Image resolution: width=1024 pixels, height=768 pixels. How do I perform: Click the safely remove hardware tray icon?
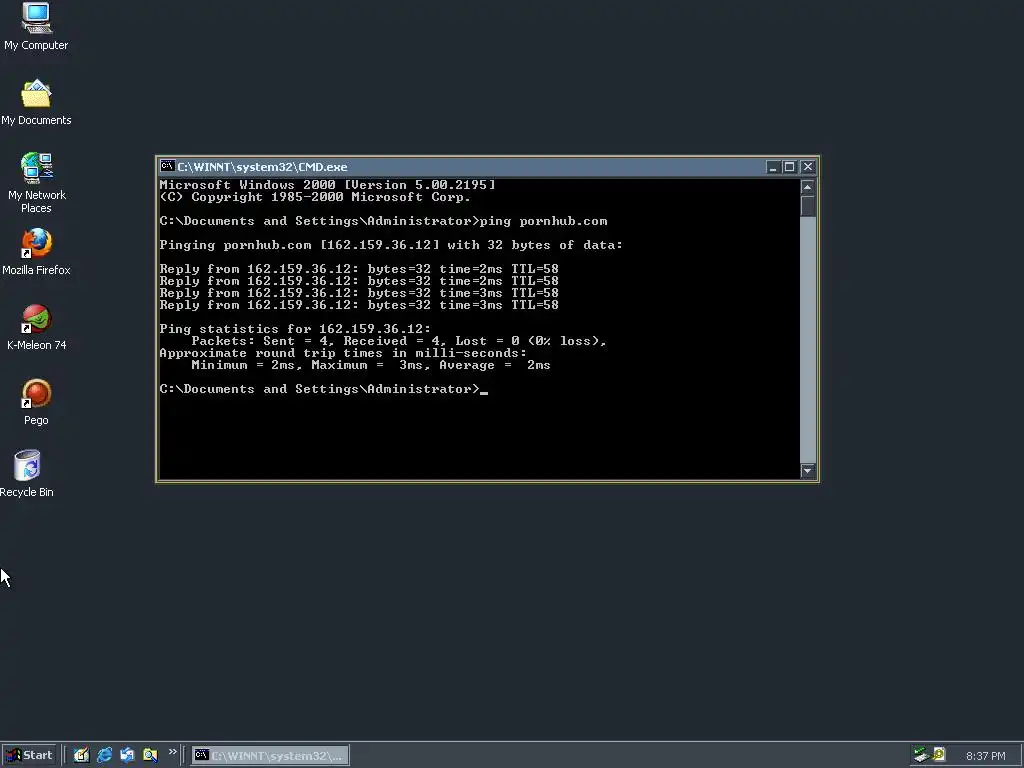921,755
